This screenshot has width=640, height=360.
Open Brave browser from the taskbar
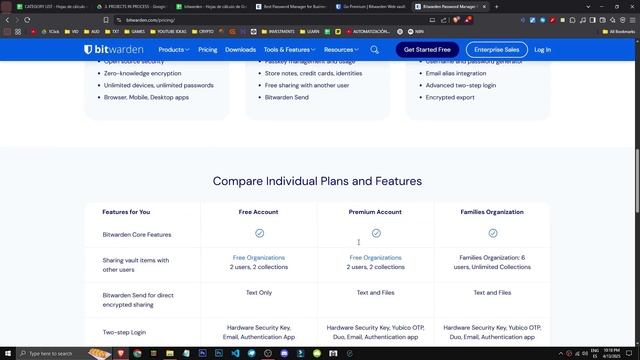pos(121,353)
